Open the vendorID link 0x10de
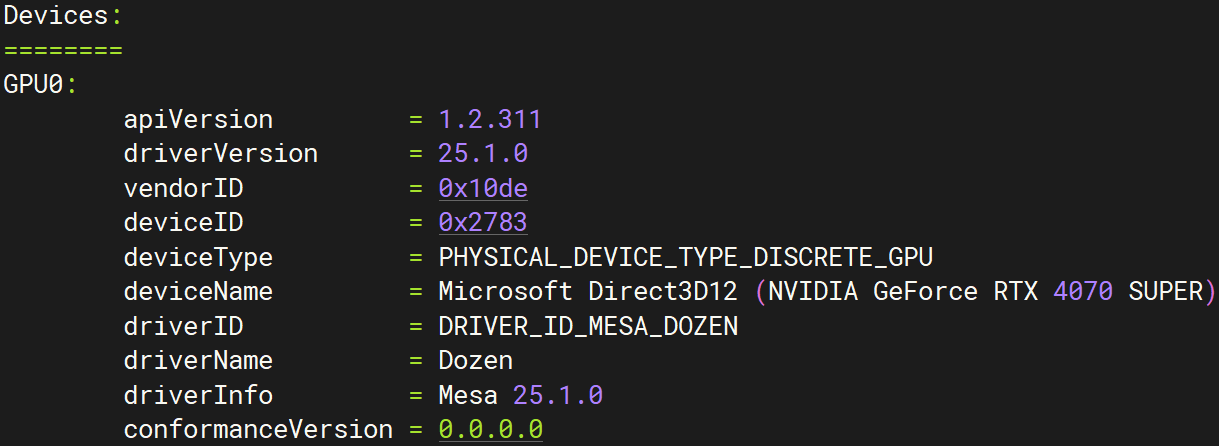 pos(483,189)
